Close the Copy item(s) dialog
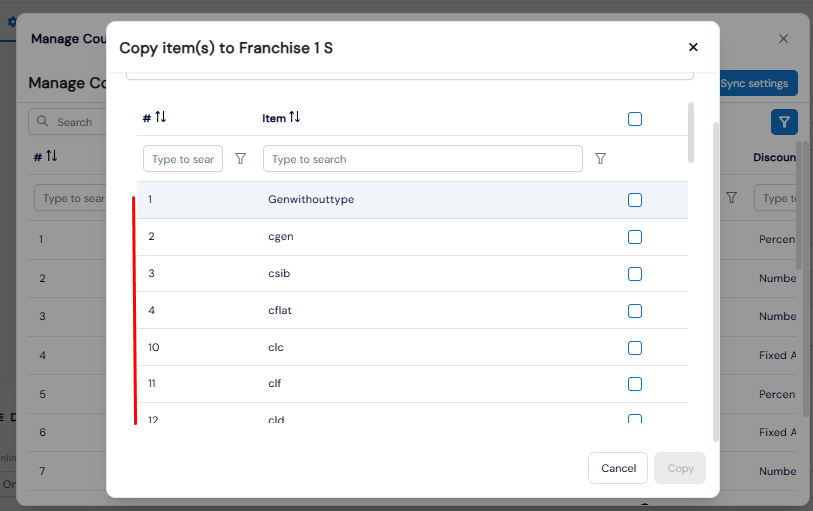Image resolution: width=813 pixels, height=511 pixels. pyautogui.click(x=693, y=47)
